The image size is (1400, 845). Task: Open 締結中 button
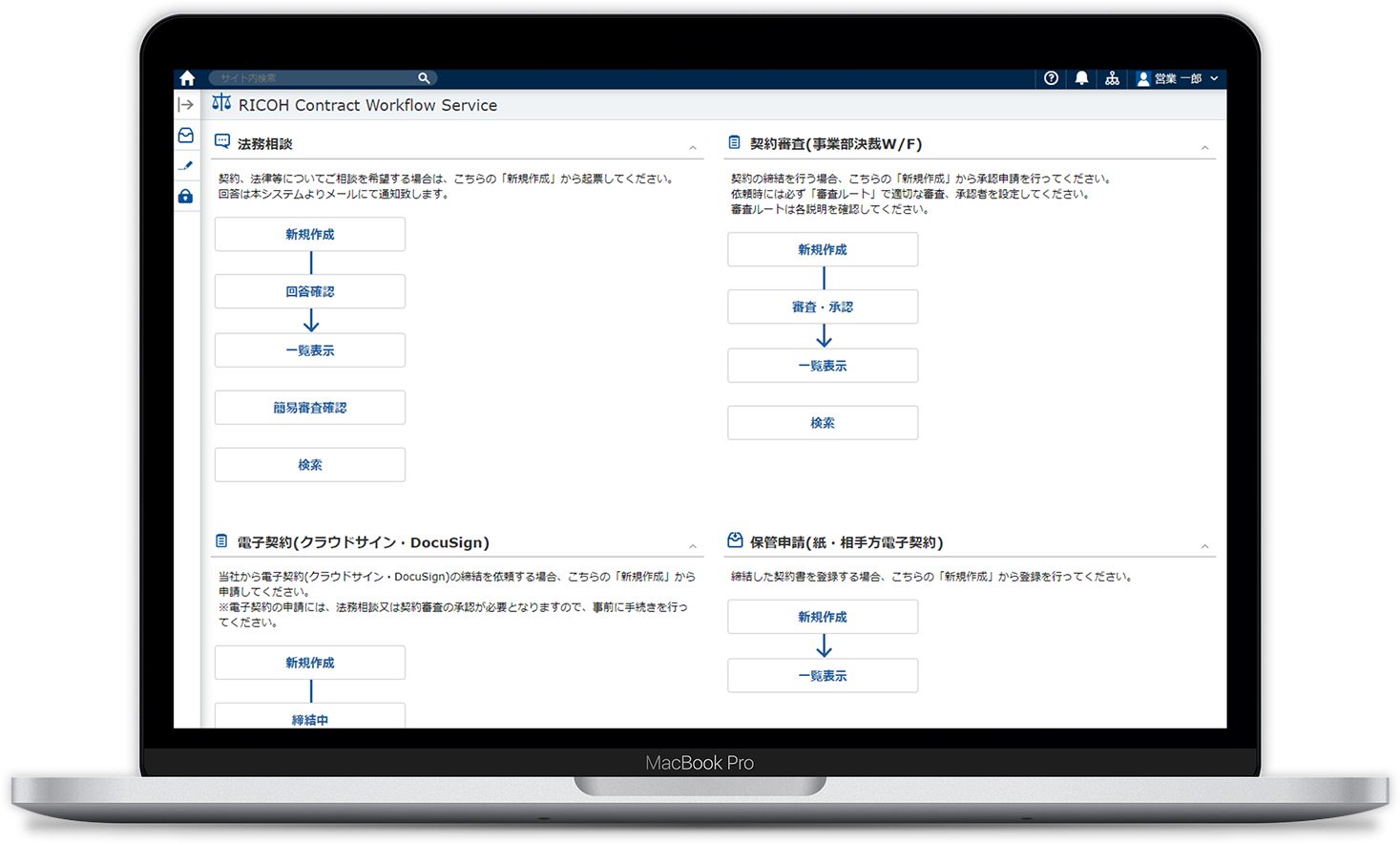click(310, 716)
